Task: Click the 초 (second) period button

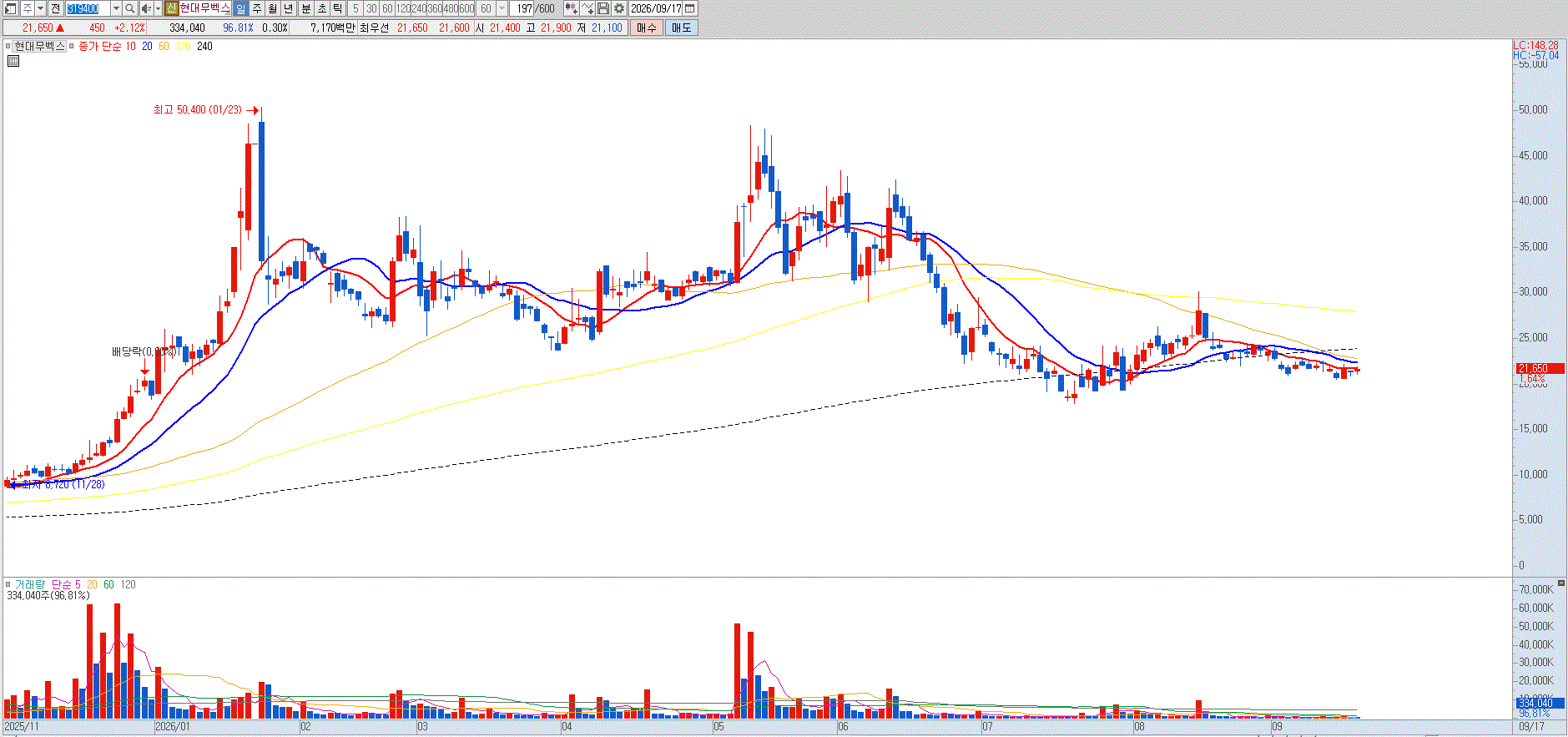Action: (321, 8)
